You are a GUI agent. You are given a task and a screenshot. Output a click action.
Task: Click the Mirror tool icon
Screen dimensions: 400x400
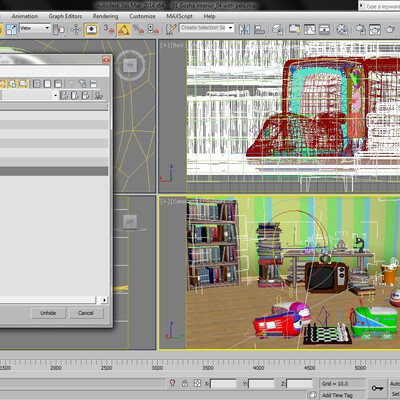pos(244,30)
